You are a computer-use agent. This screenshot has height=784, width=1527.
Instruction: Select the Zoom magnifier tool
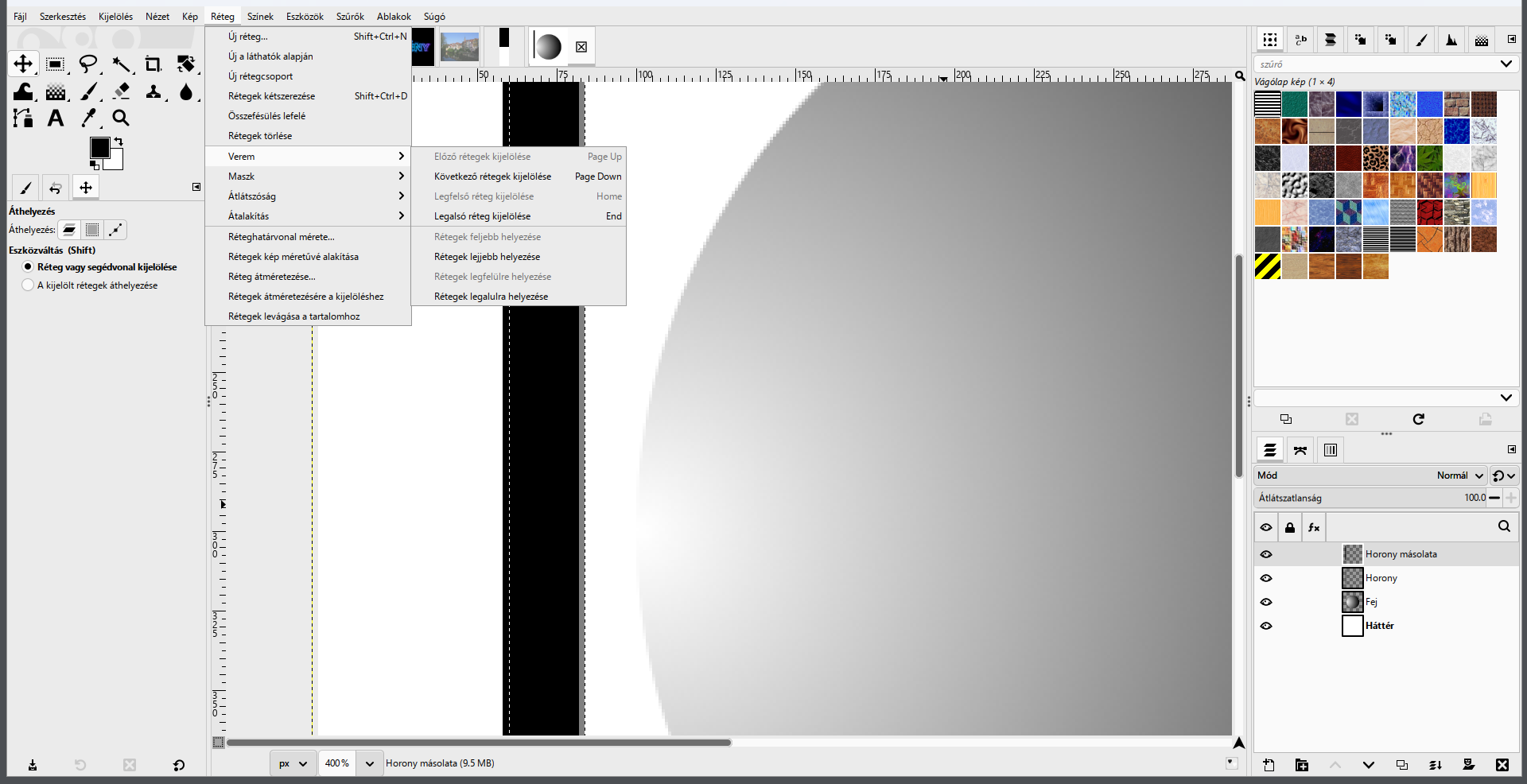coord(121,118)
